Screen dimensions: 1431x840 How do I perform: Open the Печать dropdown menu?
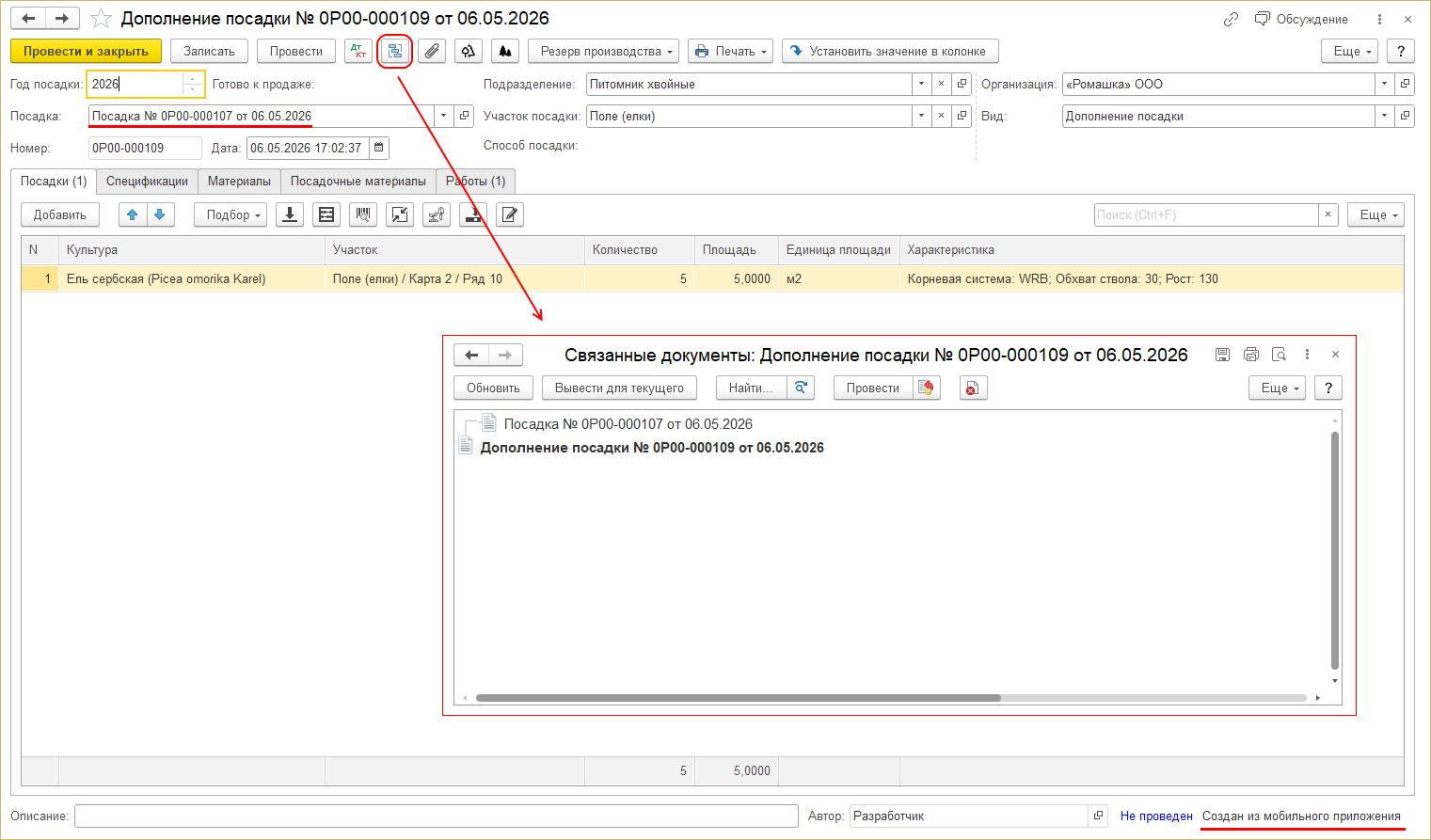click(x=730, y=51)
